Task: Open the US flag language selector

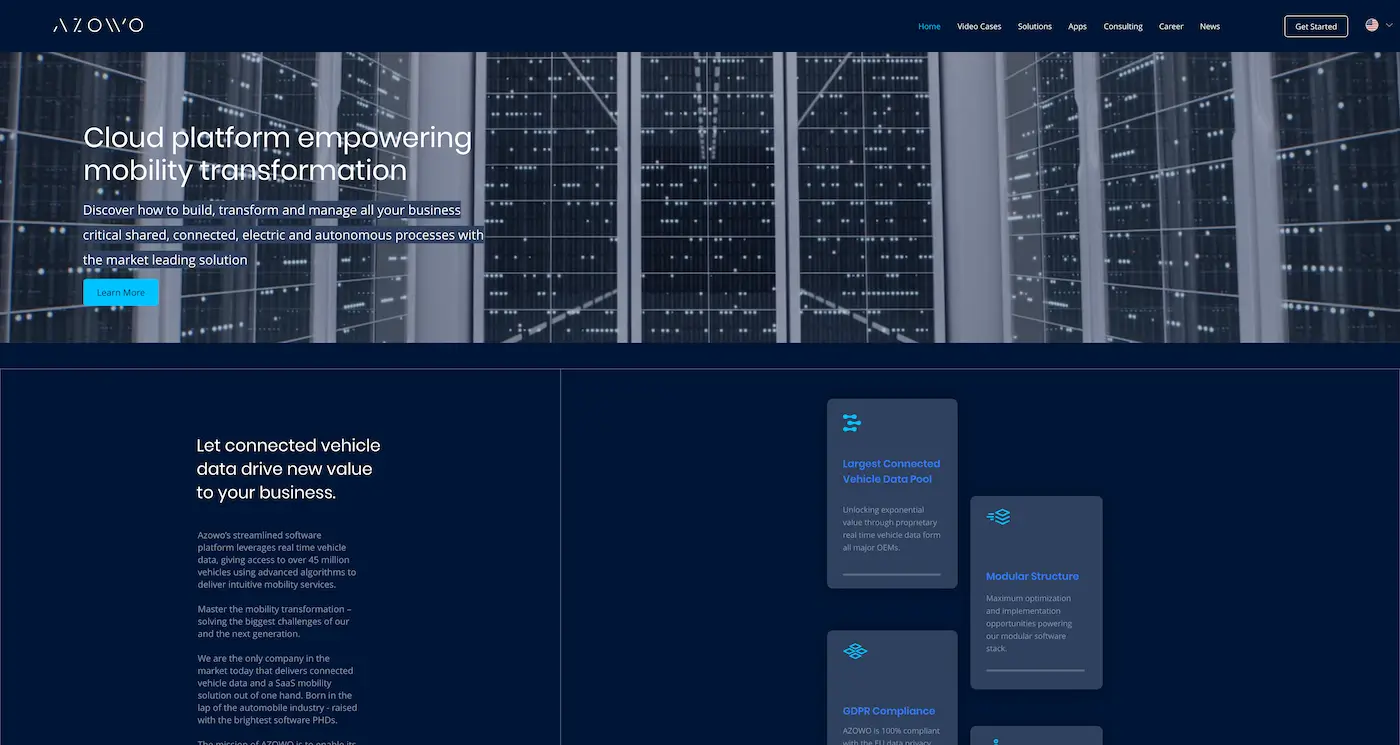Action: [1372, 25]
